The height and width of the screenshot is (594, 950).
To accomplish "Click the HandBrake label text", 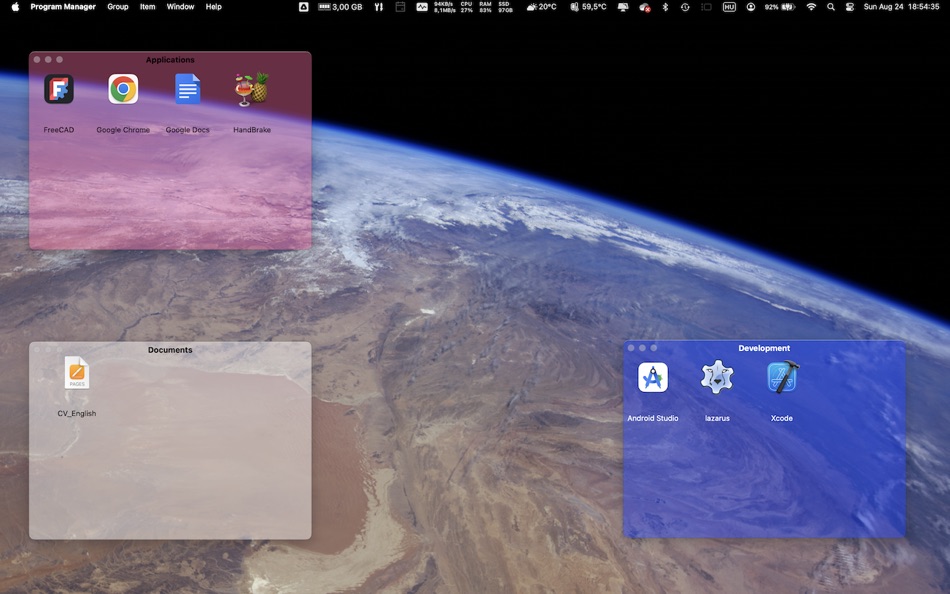I will (252, 130).
